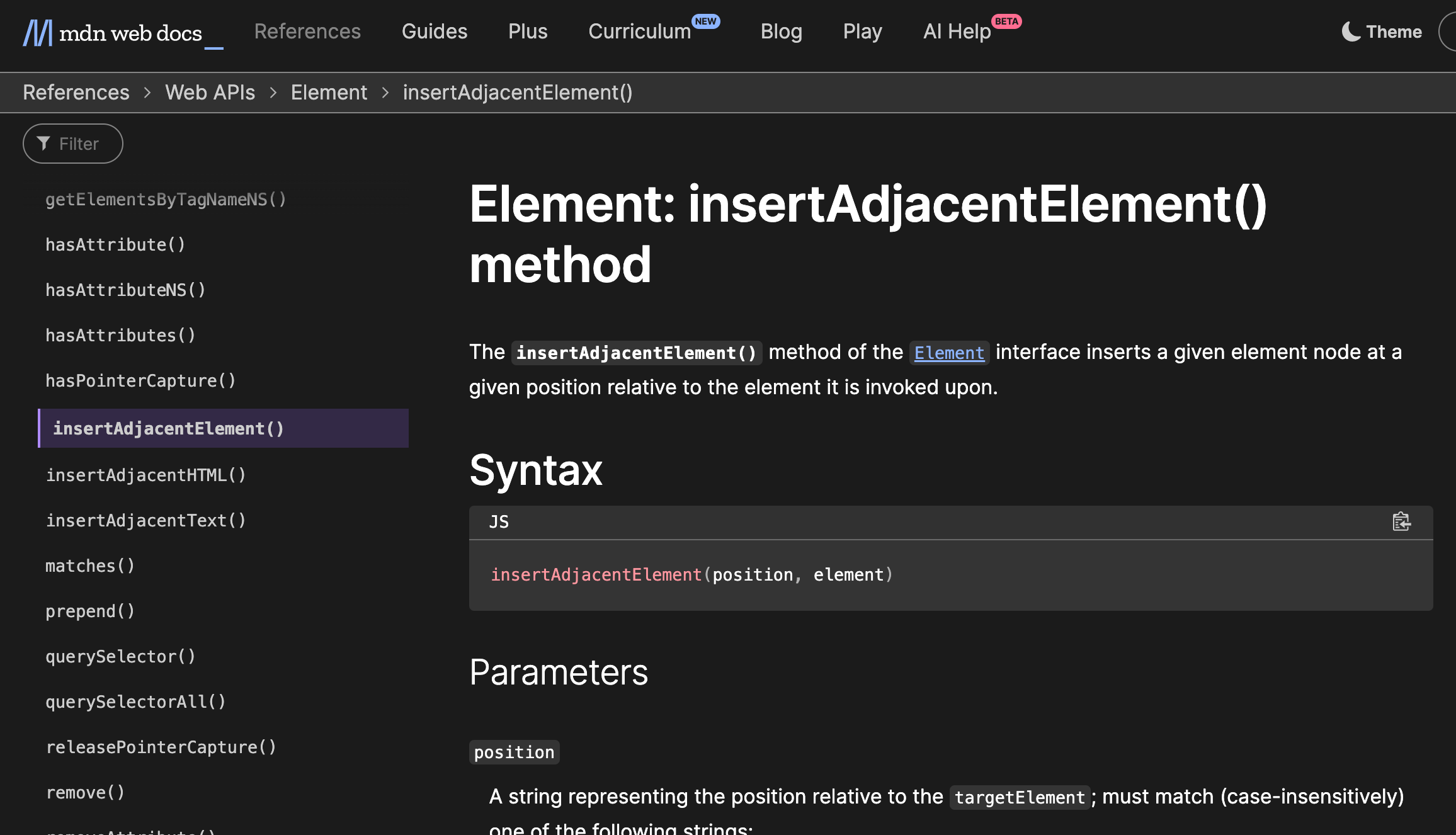Click the position parameter term
This screenshot has height=835, width=1456.
[x=514, y=753]
